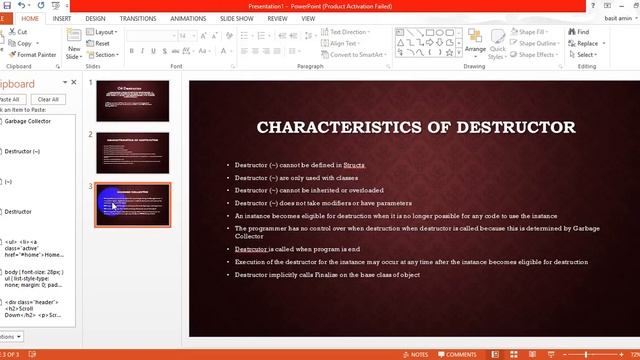The height and width of the screenshot is (360, 640).
Task: Open the Shape Effects dropdown
Action: [x=534, y=54]
